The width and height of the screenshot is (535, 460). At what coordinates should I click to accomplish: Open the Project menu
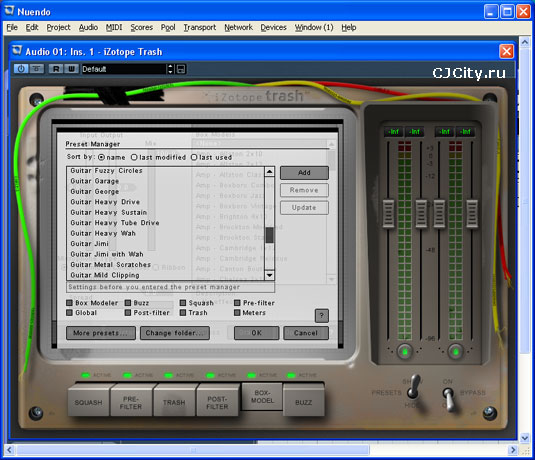coord(58,27)
